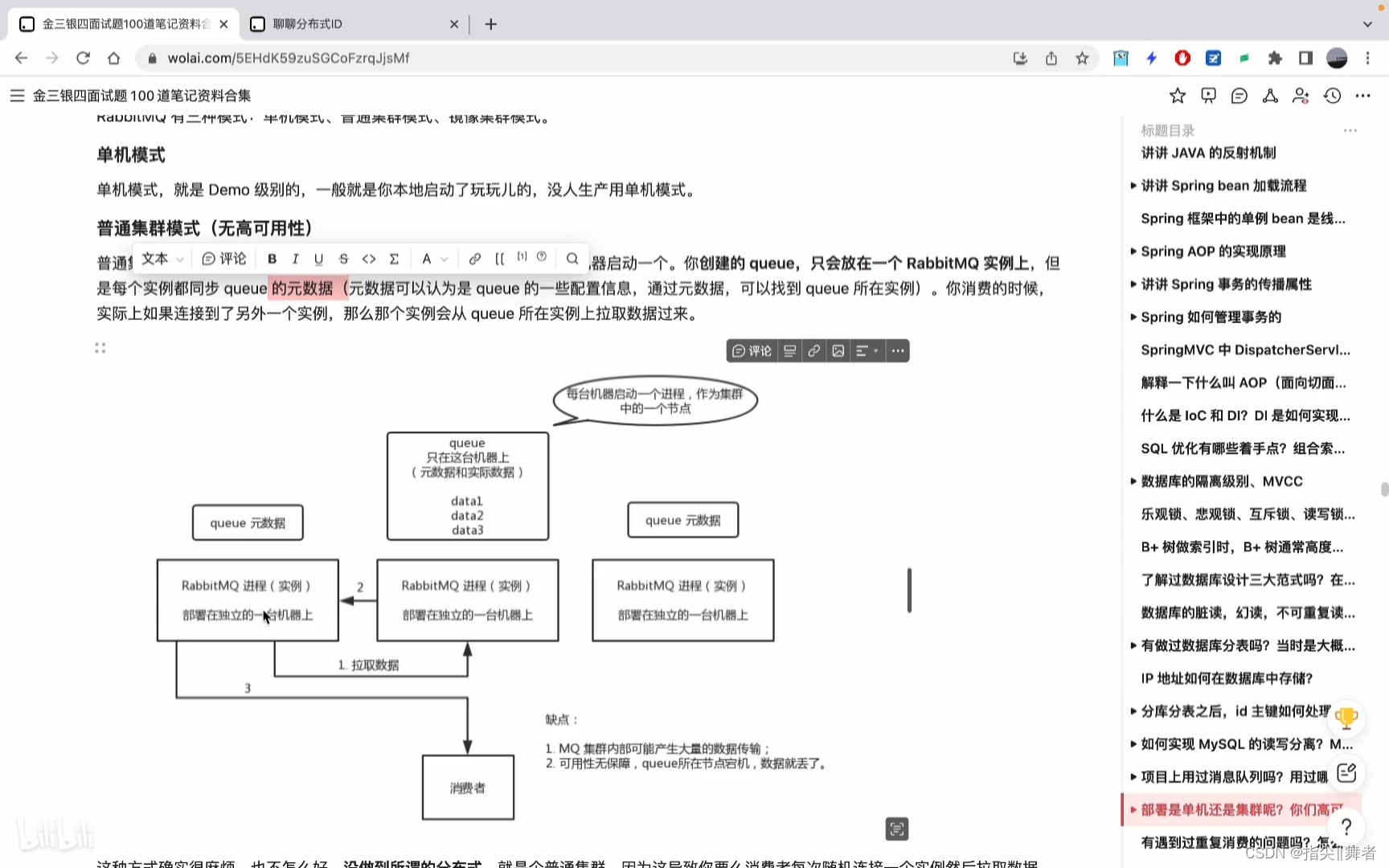Expand outline item Spring AOP 的实现原理
This screenshot has width=1389, height=868.
[1133, 252]
